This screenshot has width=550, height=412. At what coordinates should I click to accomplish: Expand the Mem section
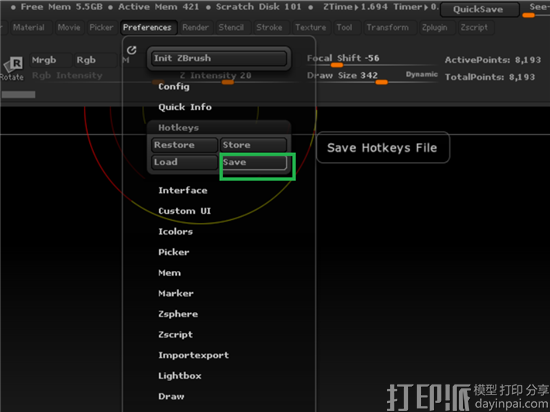point(169,273)
